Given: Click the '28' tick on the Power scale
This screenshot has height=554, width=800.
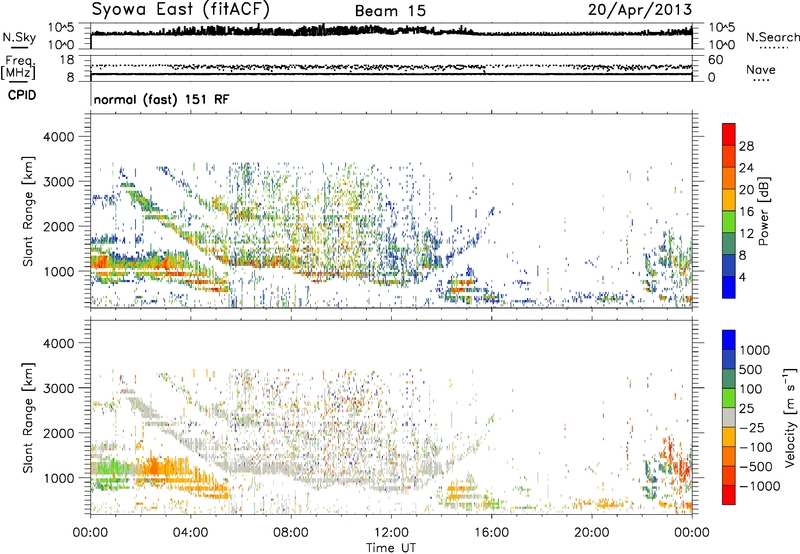Looking at the screenshot, I should [746, 146].
